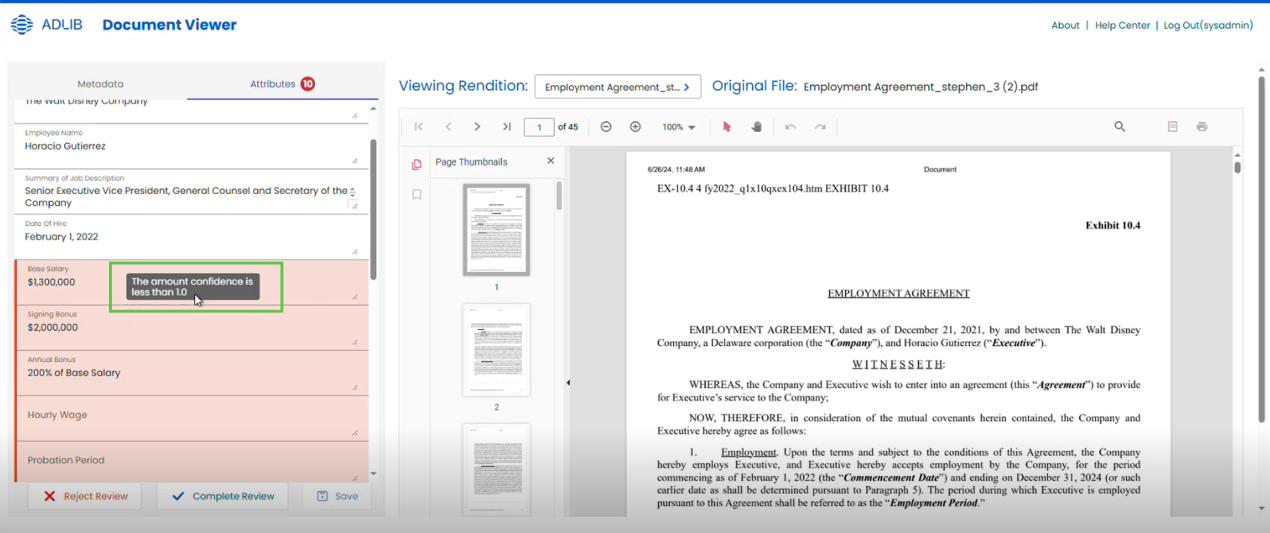Toggle page thumbnails sidebar icon
Image resolution: width=1270 pixels, height=533 pixels.
(x=417, y=165)
